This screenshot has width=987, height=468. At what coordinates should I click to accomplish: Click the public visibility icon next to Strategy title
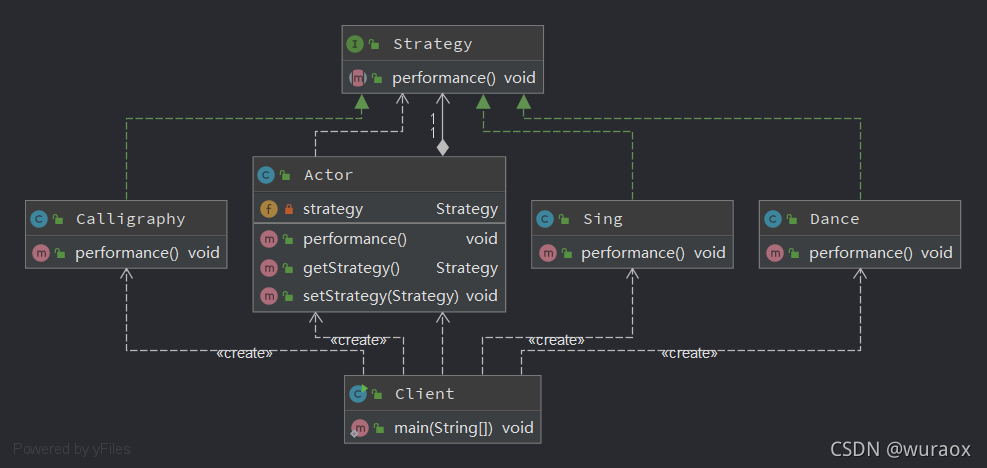coord(375,45)
